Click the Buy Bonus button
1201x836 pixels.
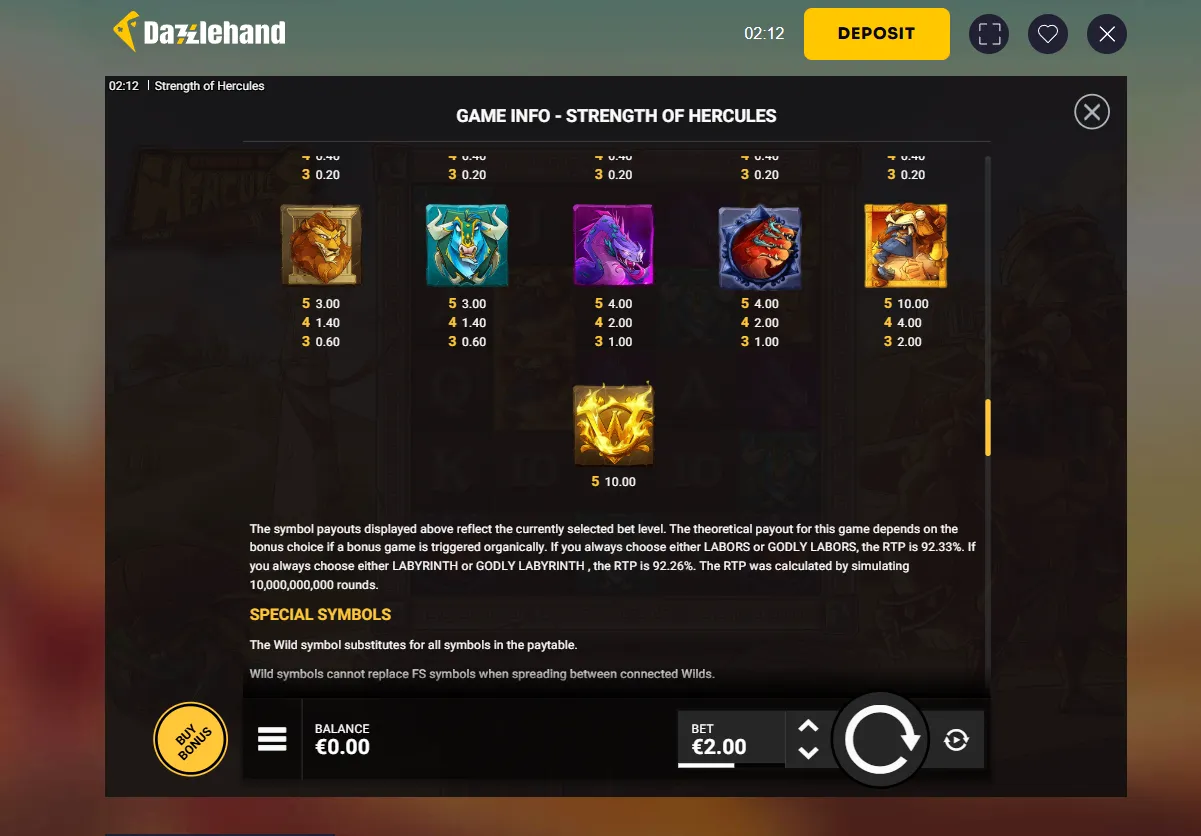click(x=190, y=740)
